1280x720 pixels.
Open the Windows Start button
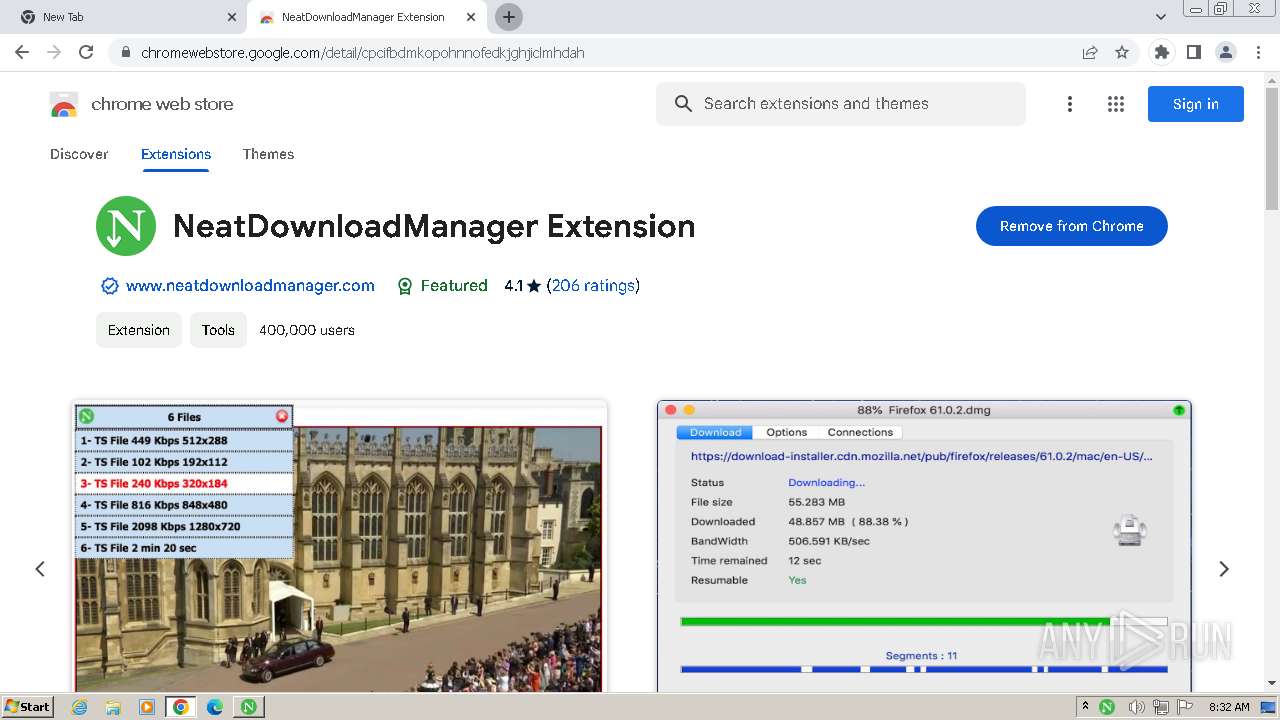[28, 707]
